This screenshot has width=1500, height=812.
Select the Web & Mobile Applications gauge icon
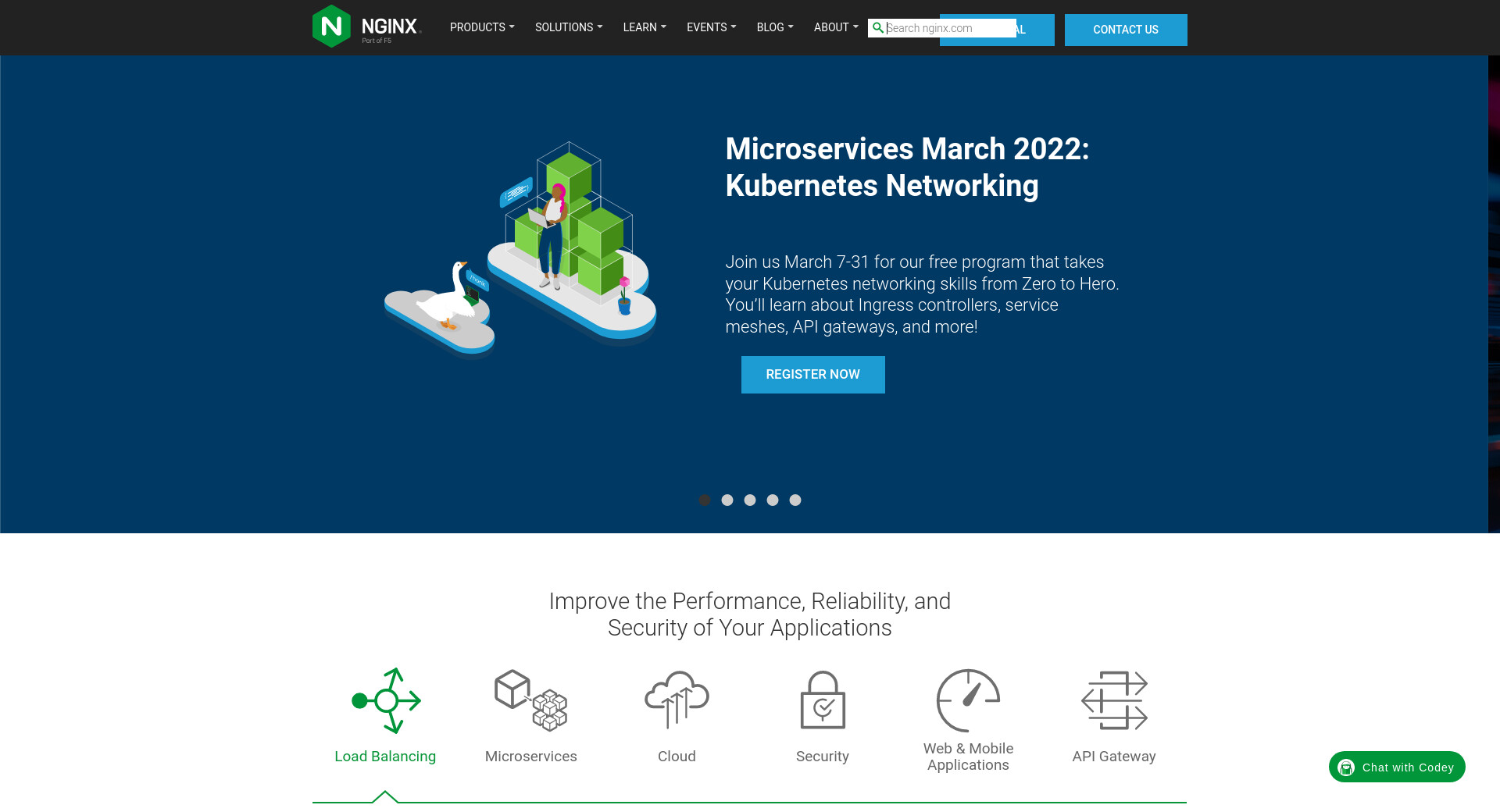pos(968,700)
